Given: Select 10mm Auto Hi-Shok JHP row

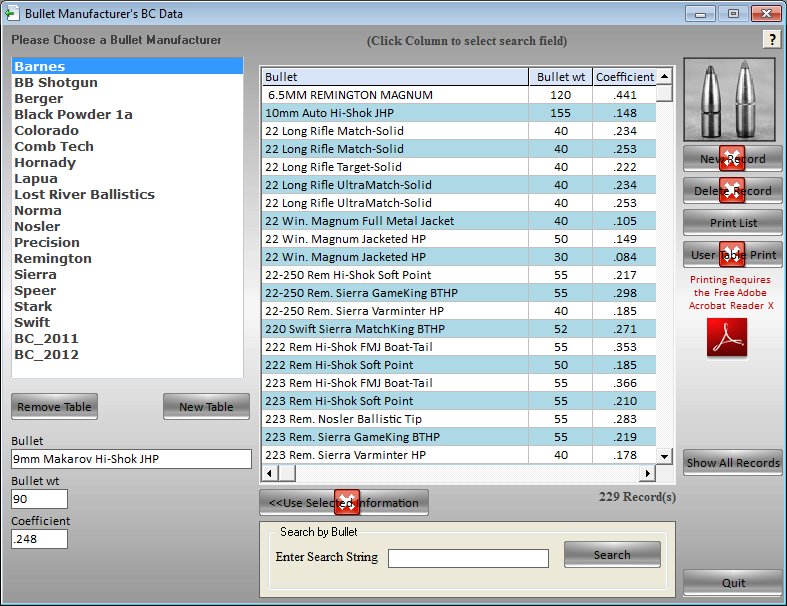Looking at the screenshot, I should (x=459, y=113).
